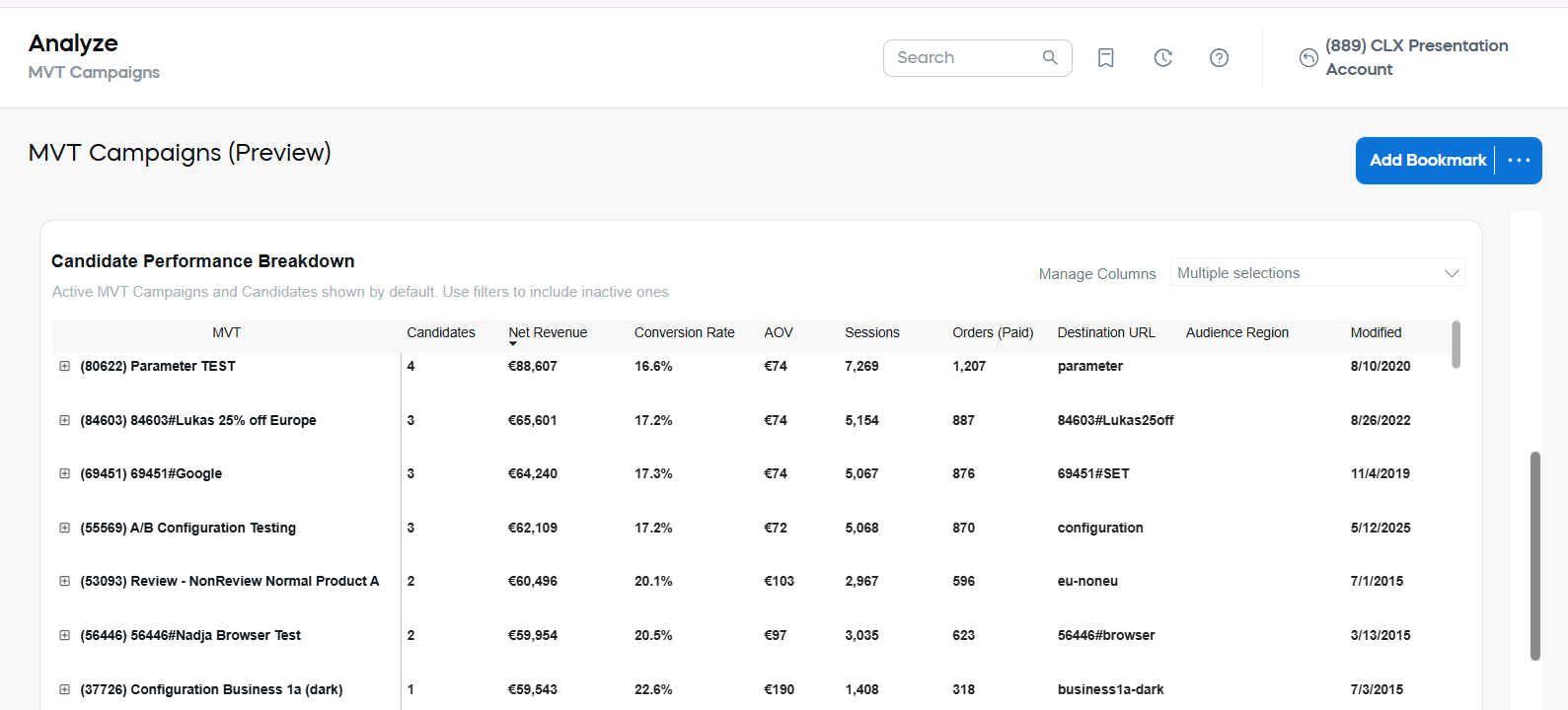Select the €62,109 net revenue cell
The image size is (1568, 710).
tap(533, 528)
